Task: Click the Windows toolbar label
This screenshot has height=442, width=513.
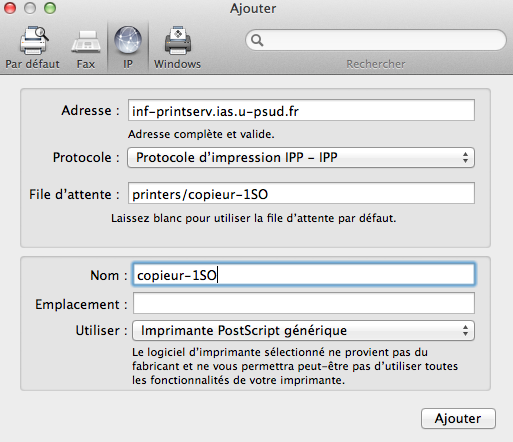Action: pyautogui.click(x=177, y=64)
